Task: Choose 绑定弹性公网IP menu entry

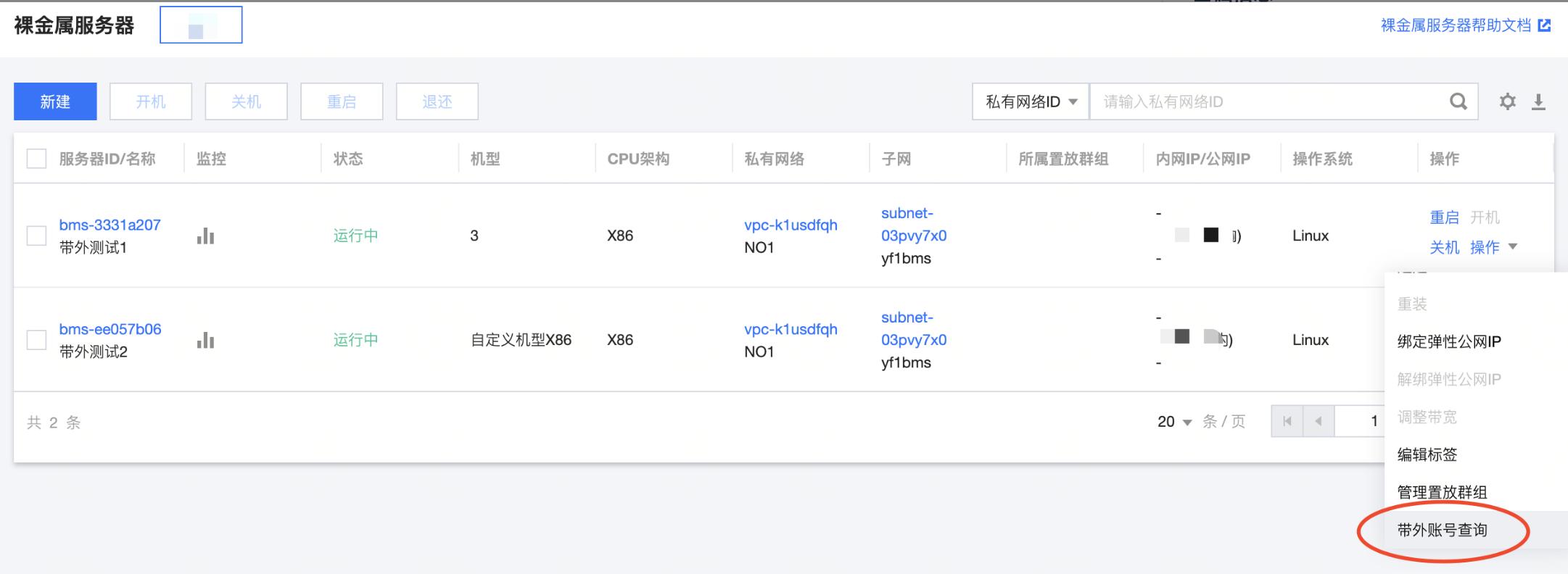Action: pyautogui.click(x=1449, y=341)
